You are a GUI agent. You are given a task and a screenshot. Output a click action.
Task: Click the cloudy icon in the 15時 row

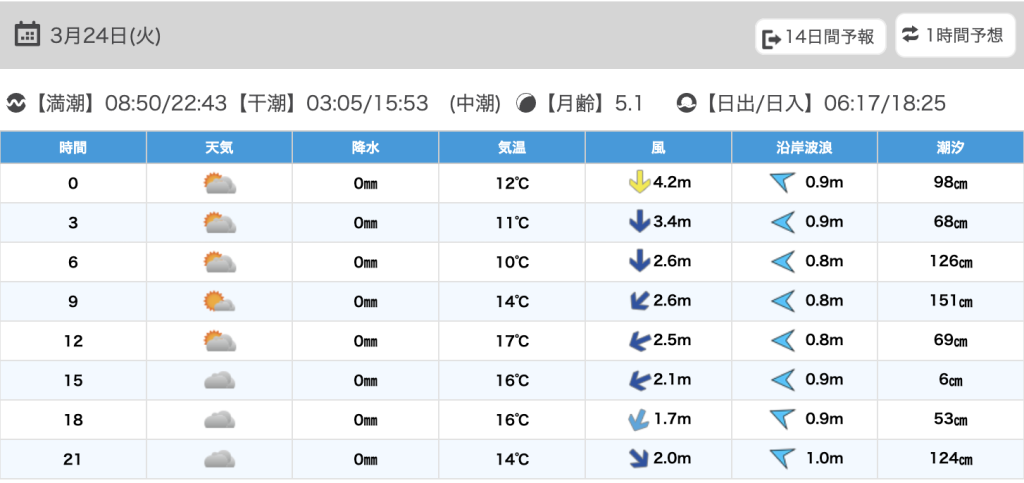[219, 380]
